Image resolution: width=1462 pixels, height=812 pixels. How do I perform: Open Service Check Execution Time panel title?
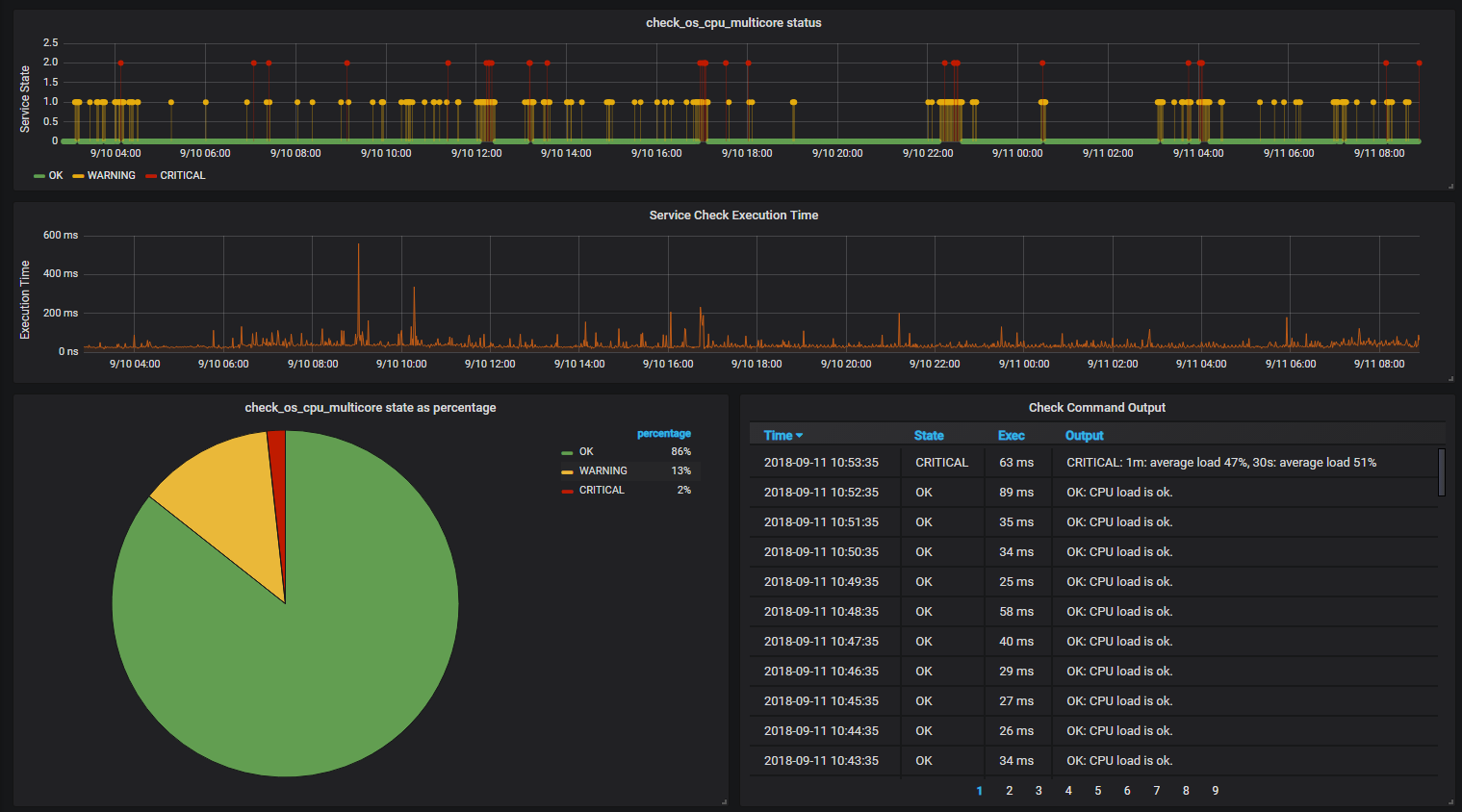pyautogui.click(x=733, y=215)
